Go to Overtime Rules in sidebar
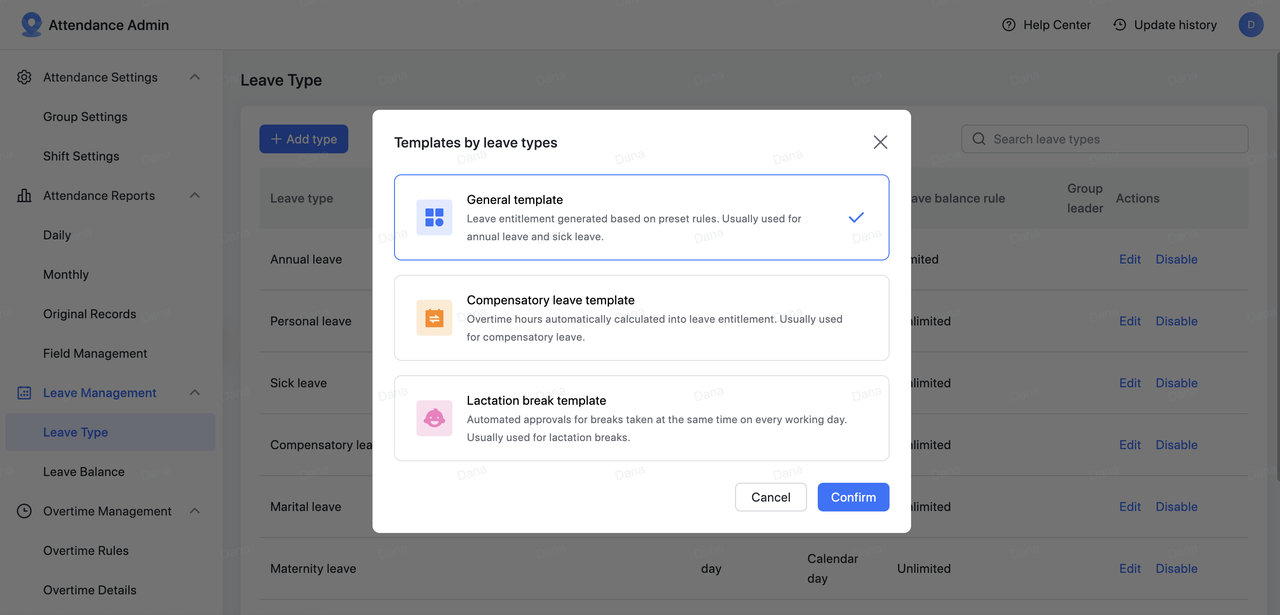Viewport: 1280px width, 615px height. (86, 551)
